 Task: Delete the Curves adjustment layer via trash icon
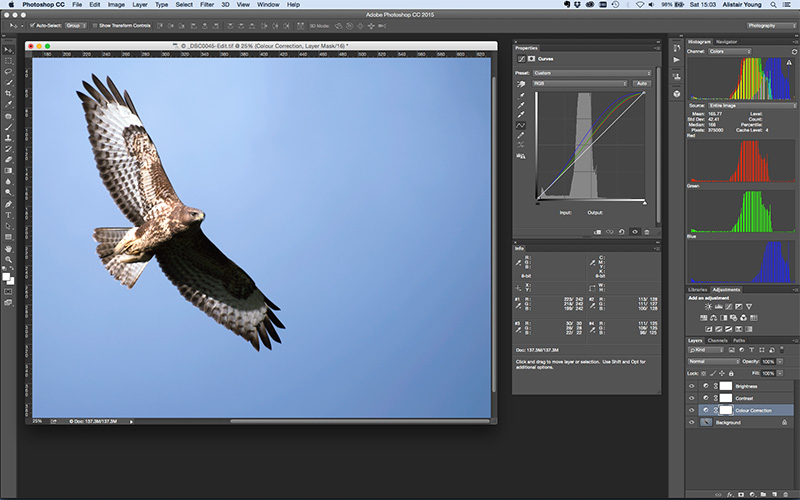pos(647,232)
